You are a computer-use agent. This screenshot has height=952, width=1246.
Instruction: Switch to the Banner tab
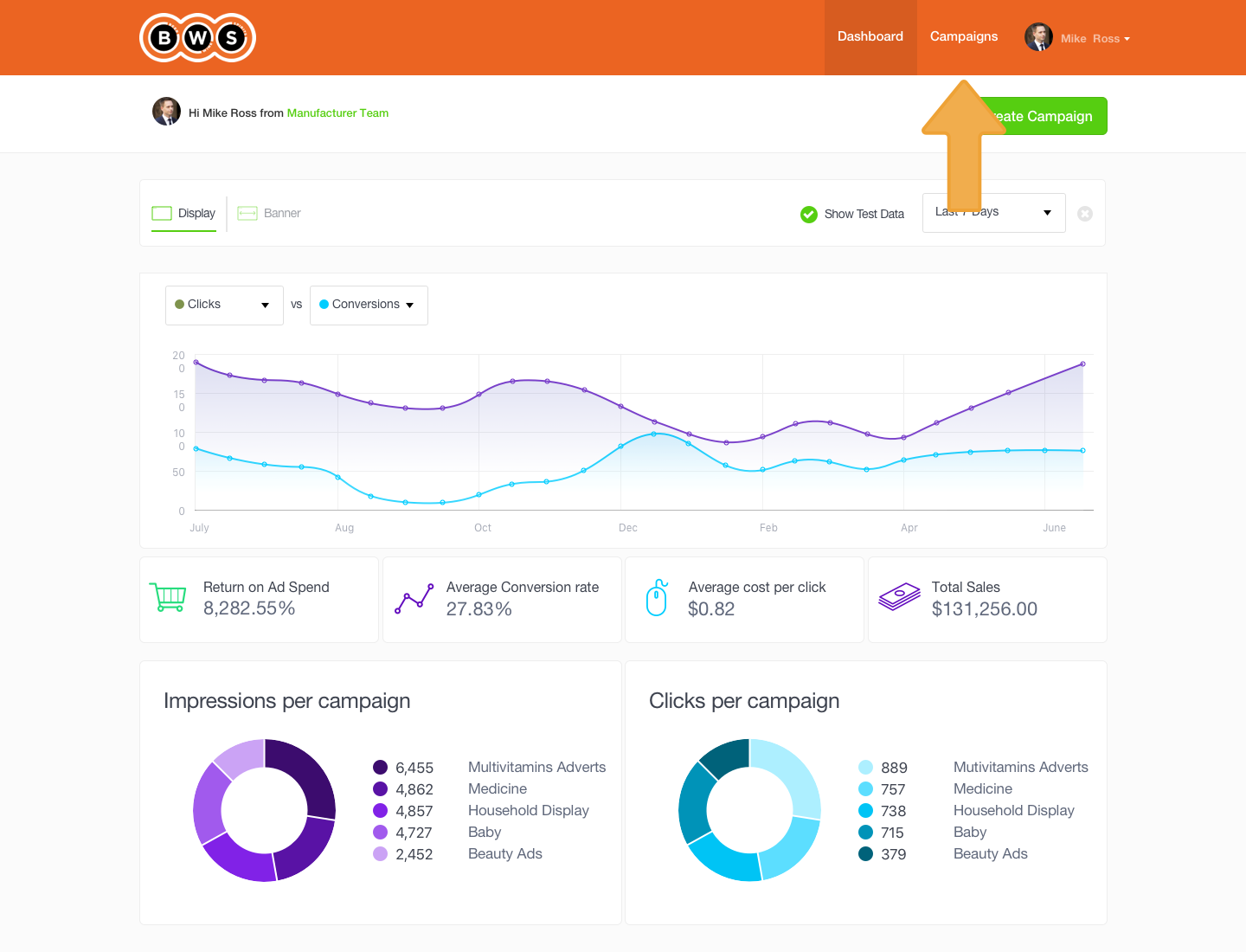(269, 214)
